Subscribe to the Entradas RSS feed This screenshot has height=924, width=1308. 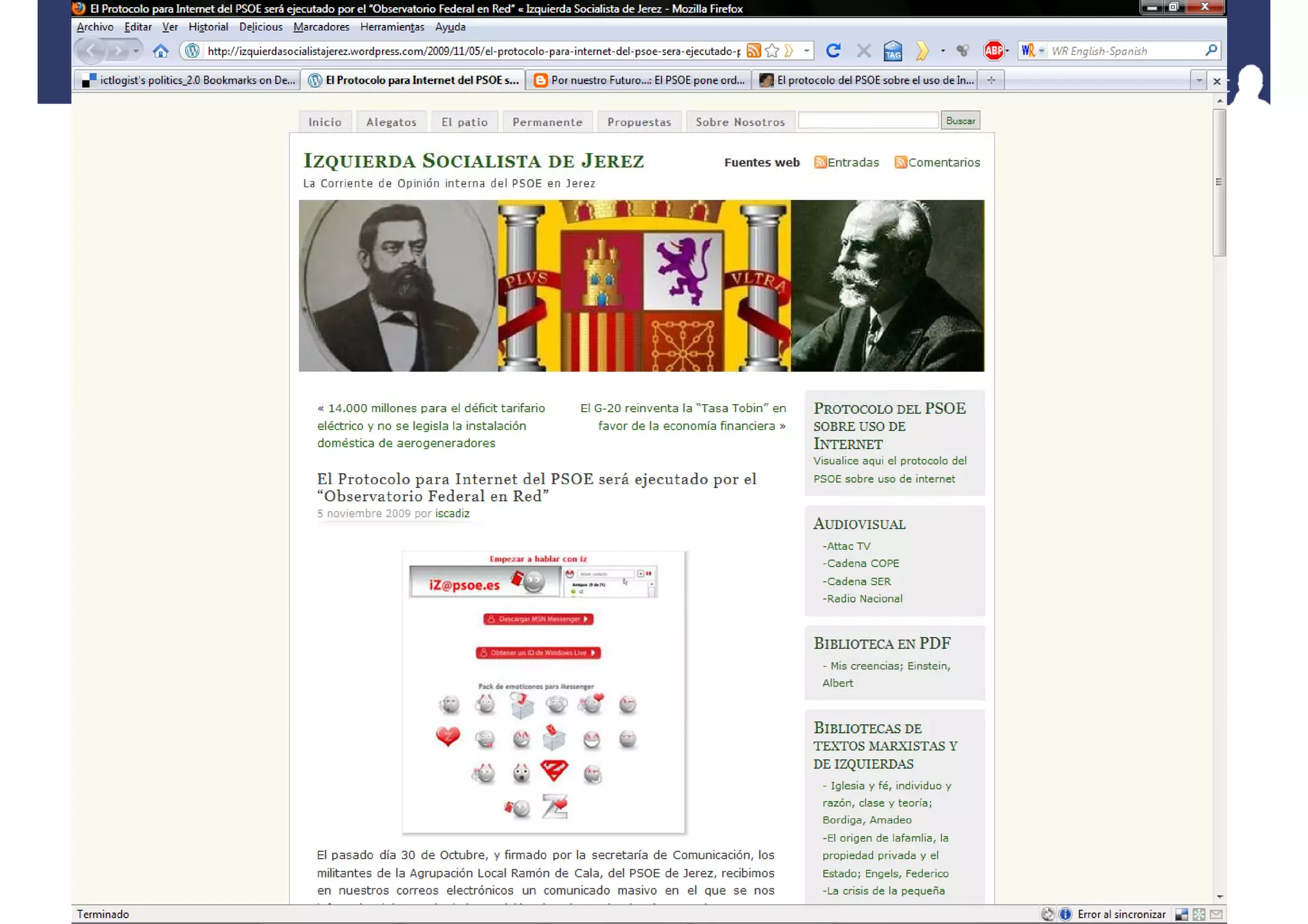(846, 162)
